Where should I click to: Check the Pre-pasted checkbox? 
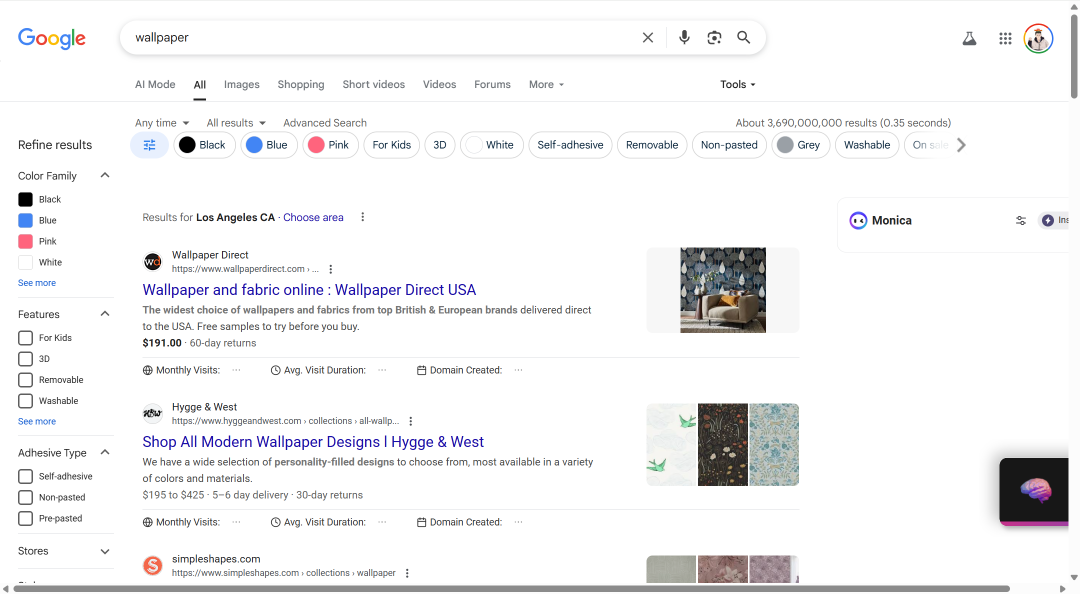point(25,518)
